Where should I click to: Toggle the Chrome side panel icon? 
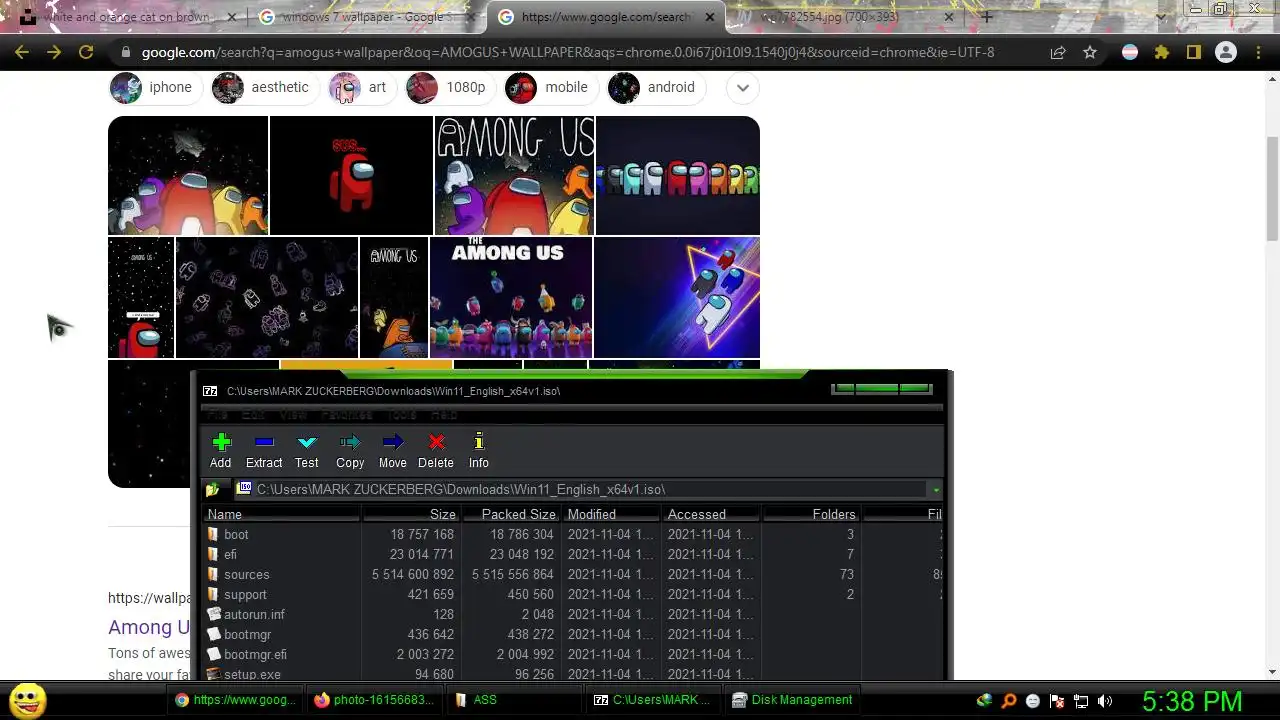click(1194, 52)
